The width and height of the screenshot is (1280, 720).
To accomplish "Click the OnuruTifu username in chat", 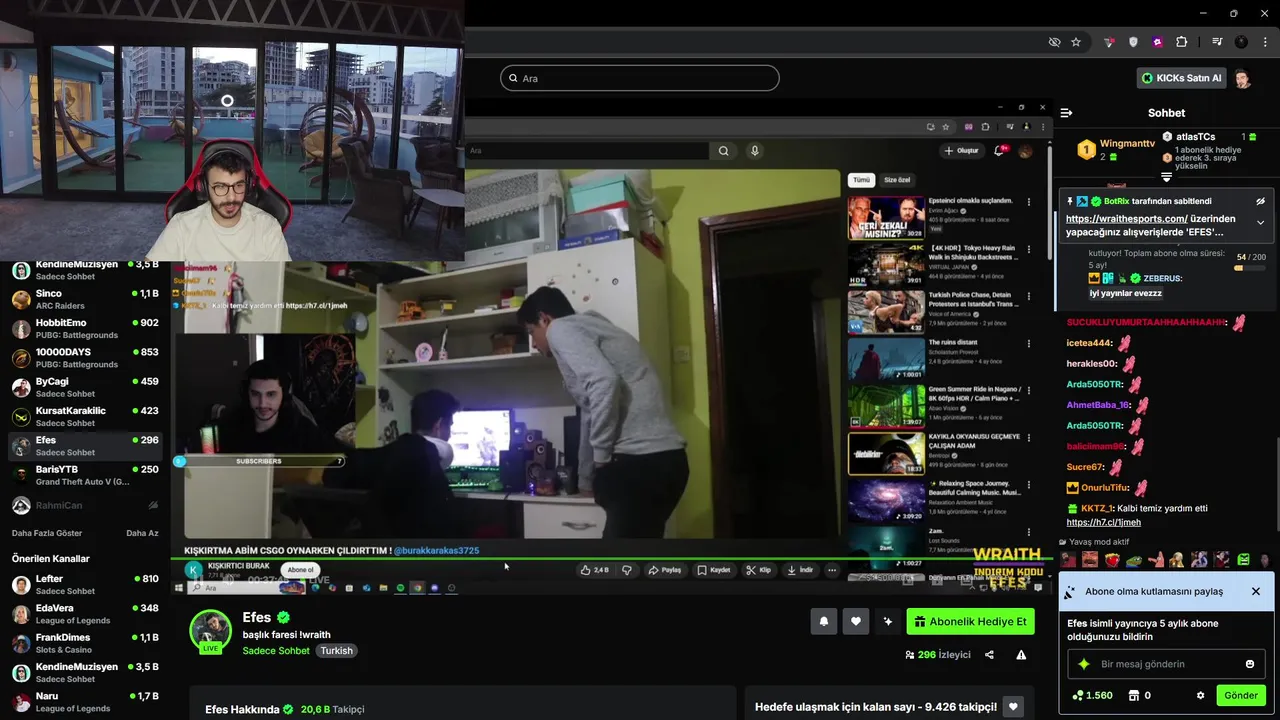I will point(1104,488).
